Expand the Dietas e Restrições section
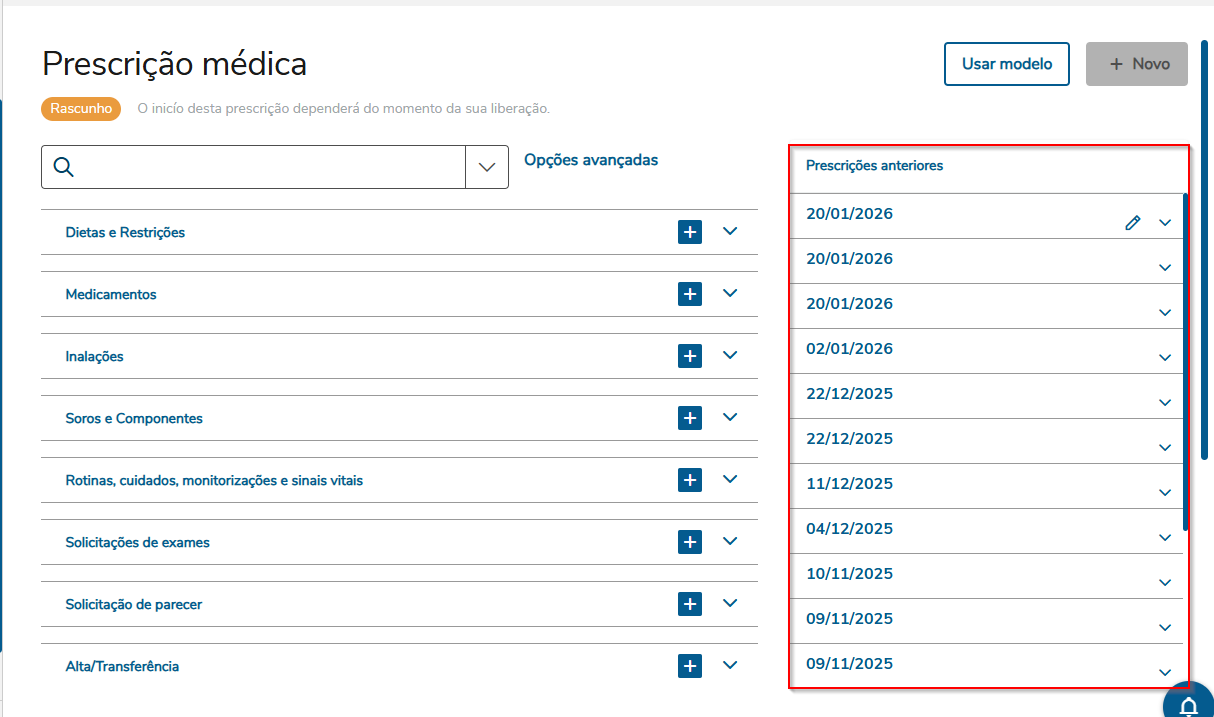Viewport: 1214px width, 717px height. tap(730, 231)
